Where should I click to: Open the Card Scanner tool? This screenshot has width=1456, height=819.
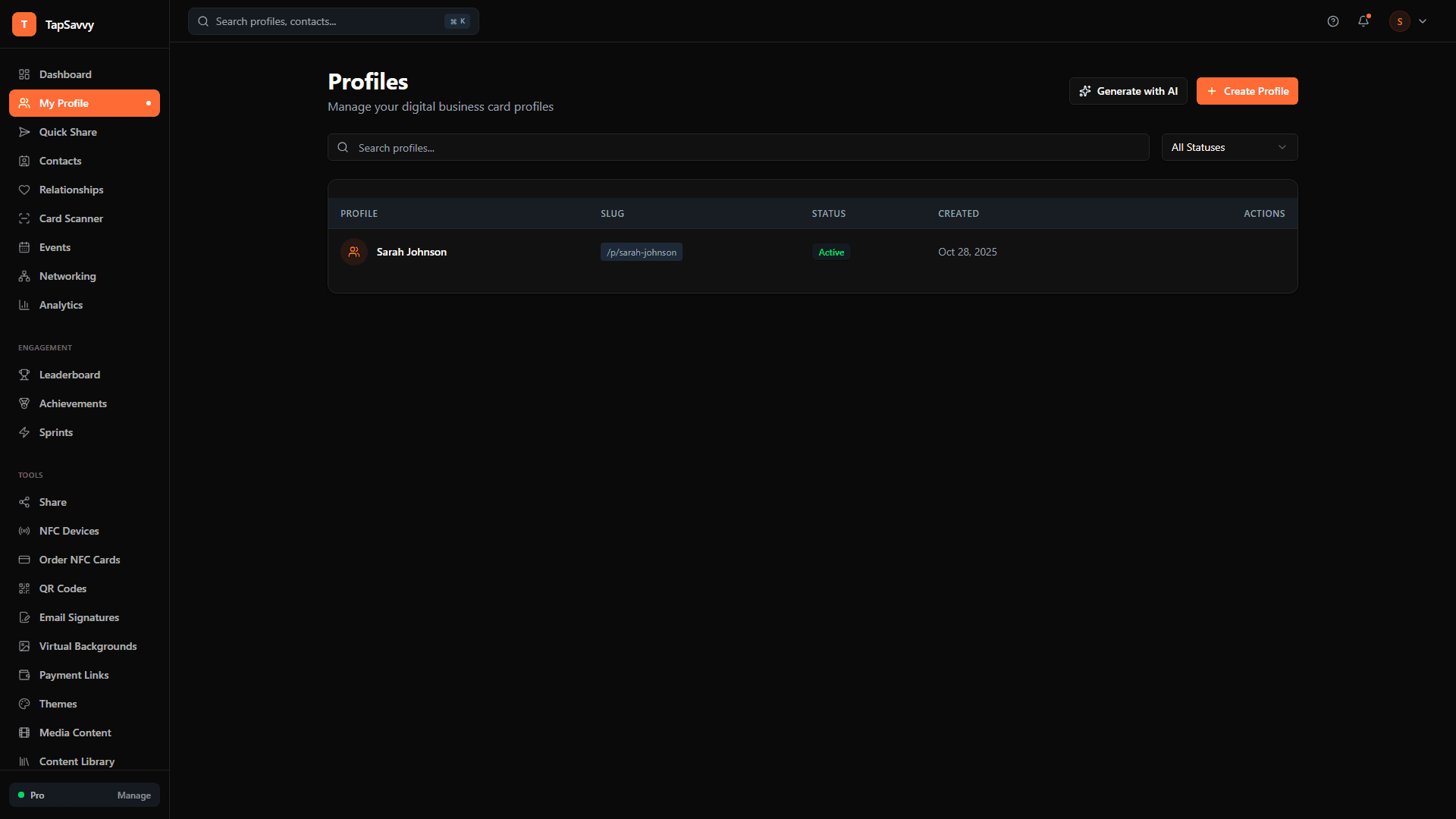coord(71,218)
